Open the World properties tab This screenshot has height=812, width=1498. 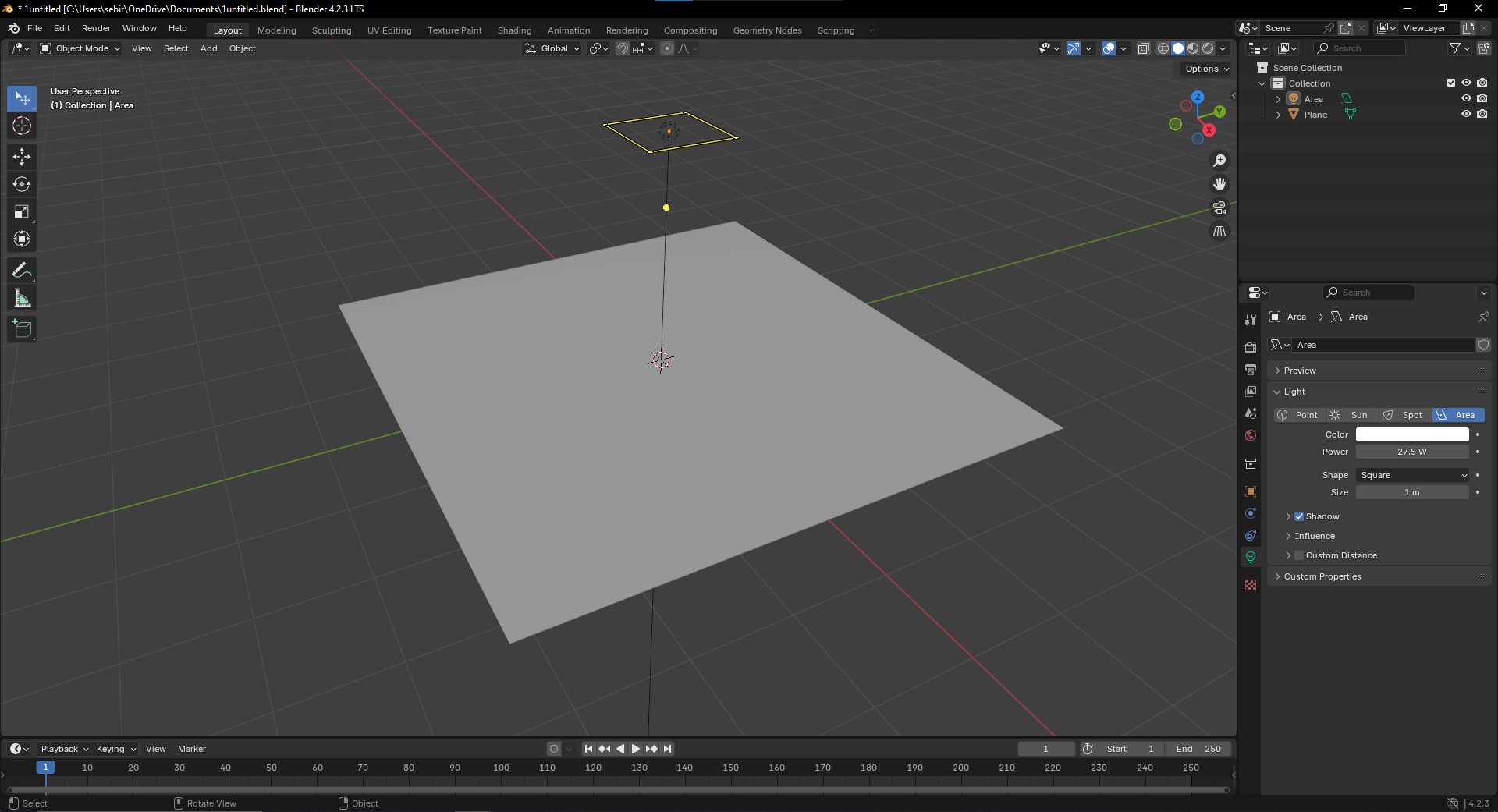click(x=1250, y=435)
